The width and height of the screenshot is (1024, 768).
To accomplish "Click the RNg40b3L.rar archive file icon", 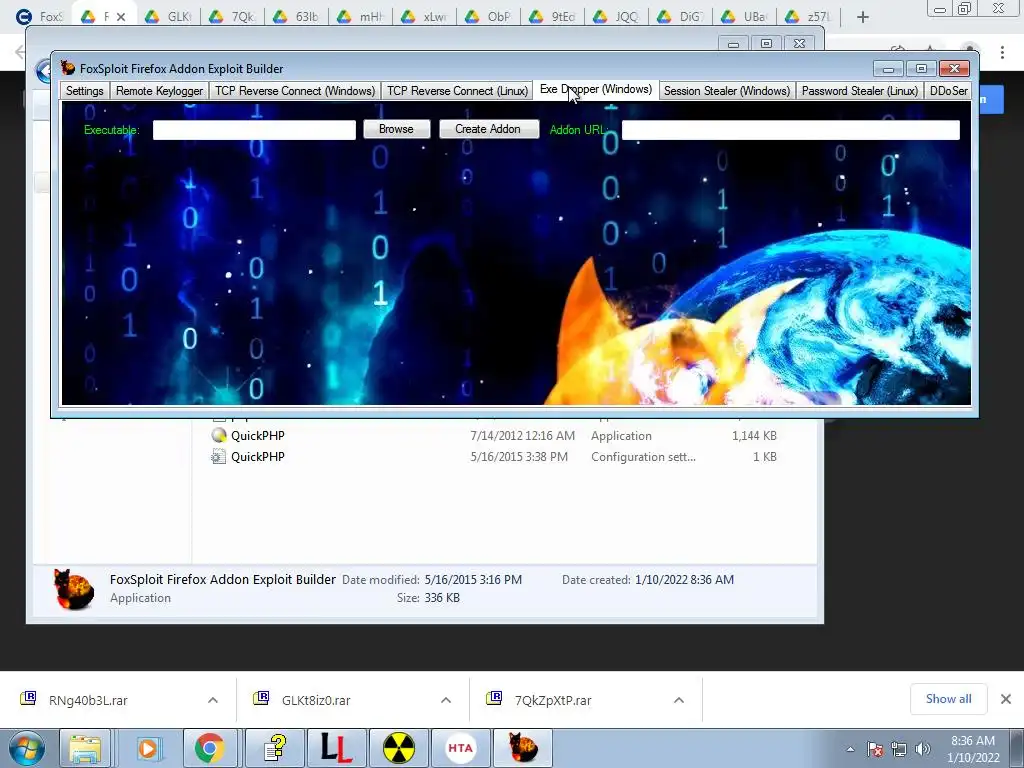I will click(28, 699).
